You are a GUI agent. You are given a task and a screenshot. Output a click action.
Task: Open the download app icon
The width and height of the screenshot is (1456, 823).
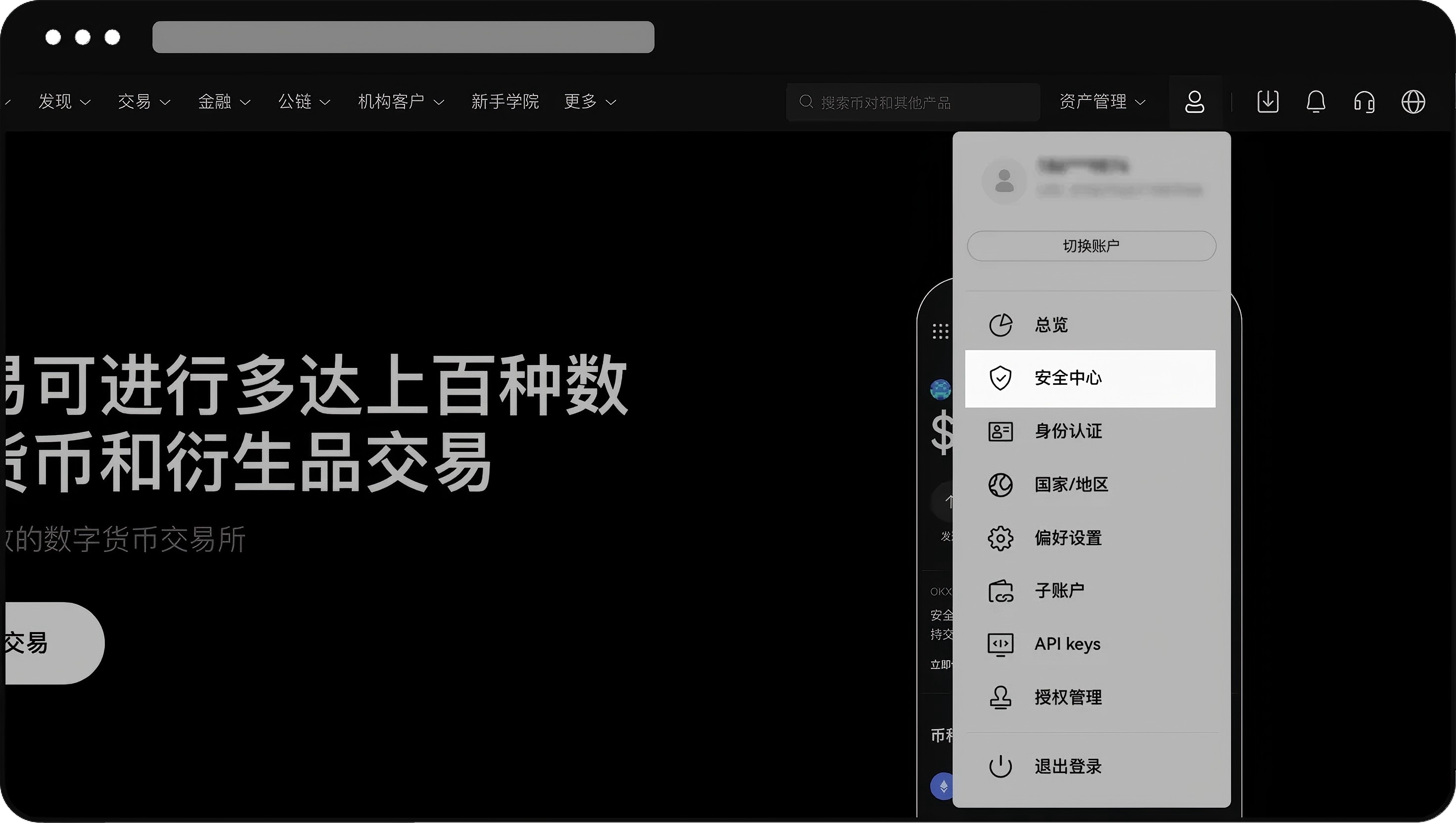[1267, 102]
